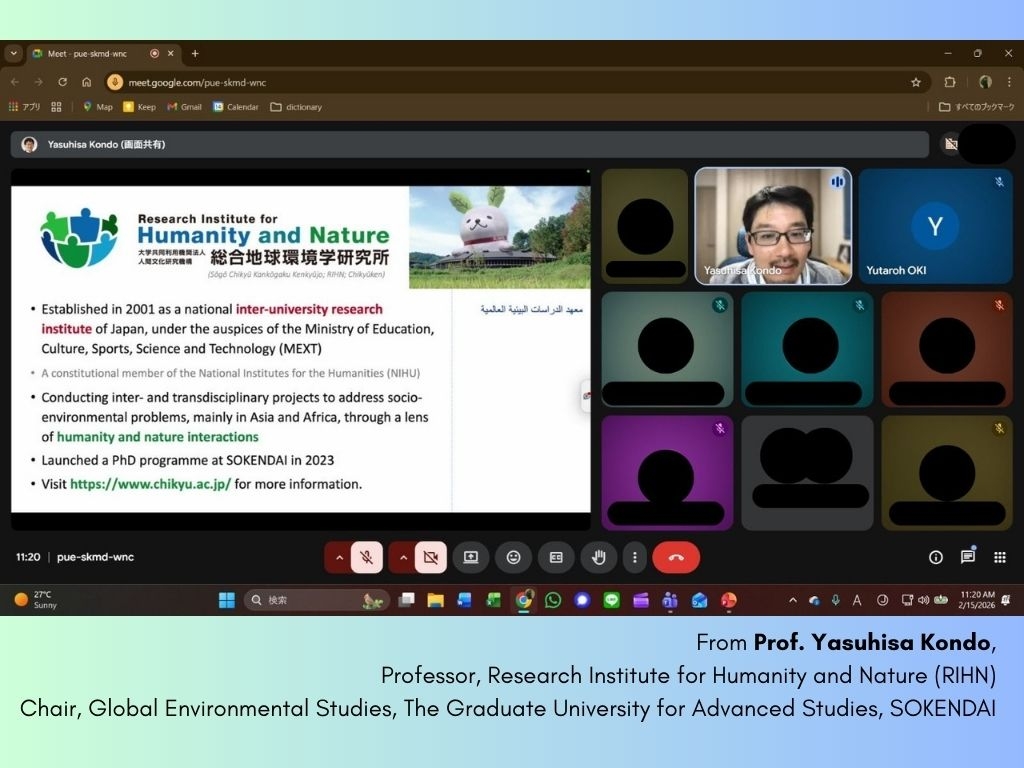Image resolution: width=1024 pixels, height=768 pixels.
Task: Expand audio settings arrow beside microphone
Action: tap(338, 557)
